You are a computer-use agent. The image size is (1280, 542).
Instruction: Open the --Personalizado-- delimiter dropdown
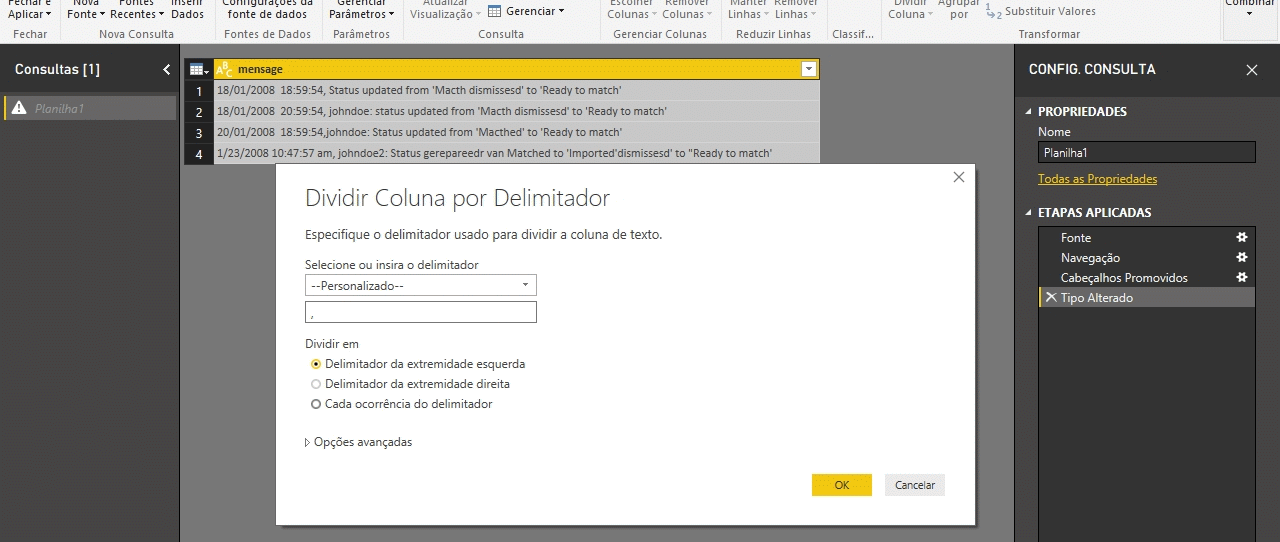point(421,286)
